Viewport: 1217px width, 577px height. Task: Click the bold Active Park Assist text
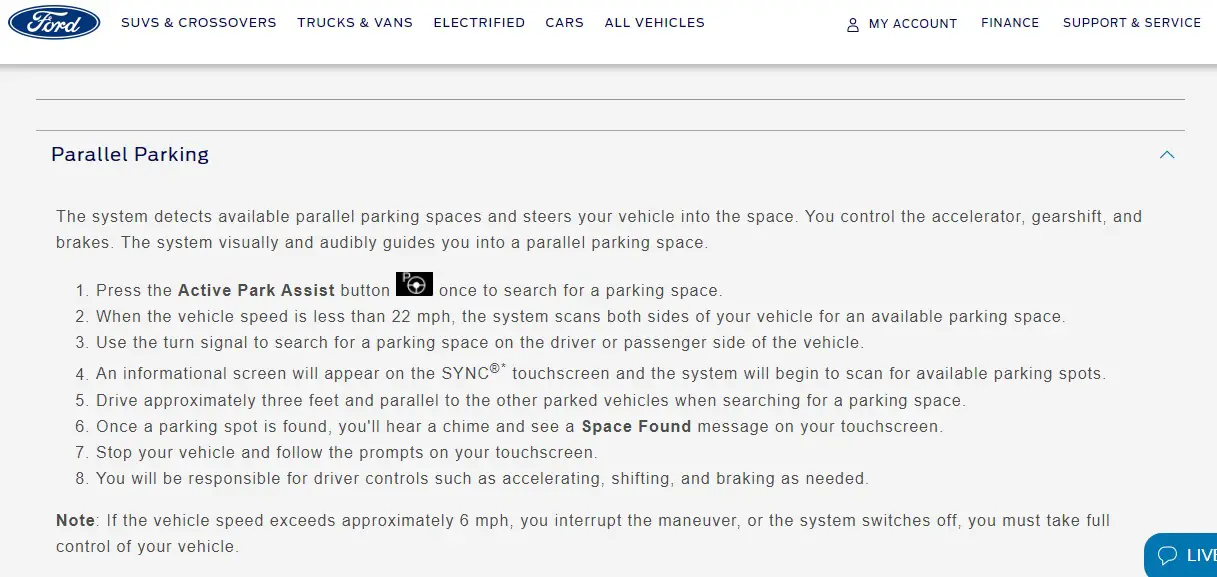point(256,290)
